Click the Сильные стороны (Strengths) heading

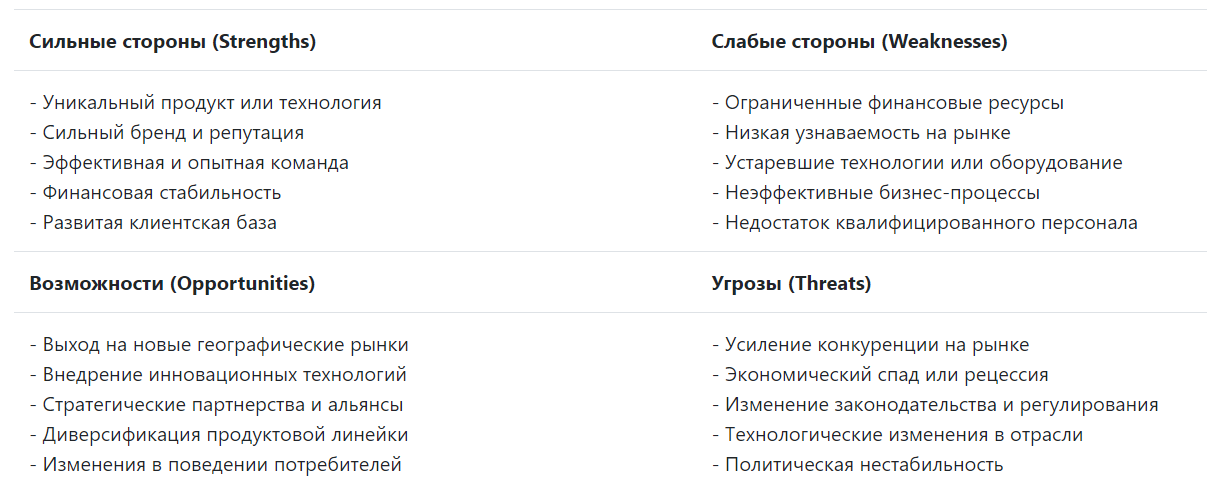tap(172, 42)
